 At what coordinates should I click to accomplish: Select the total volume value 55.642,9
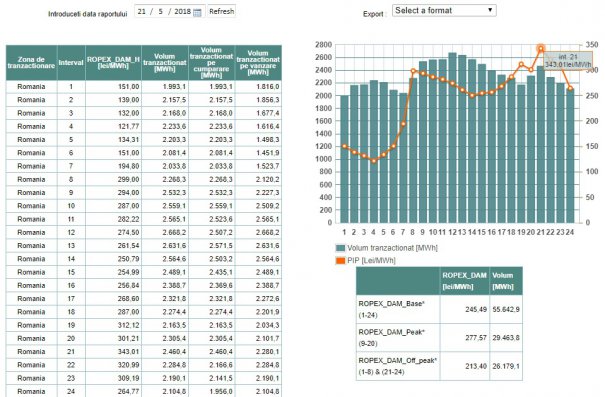506,309
